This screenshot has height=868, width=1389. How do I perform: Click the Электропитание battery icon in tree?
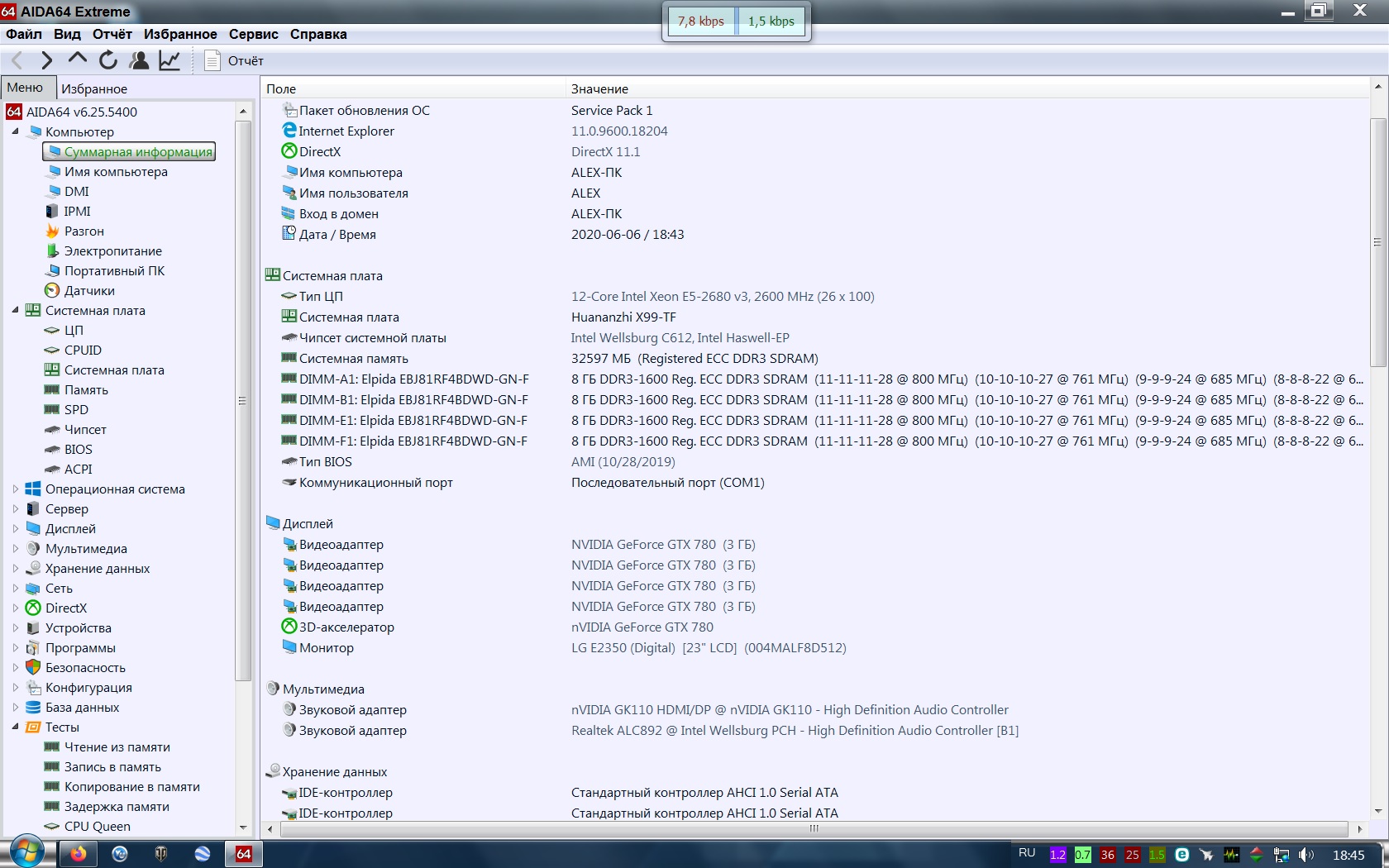tap(52, 250)
